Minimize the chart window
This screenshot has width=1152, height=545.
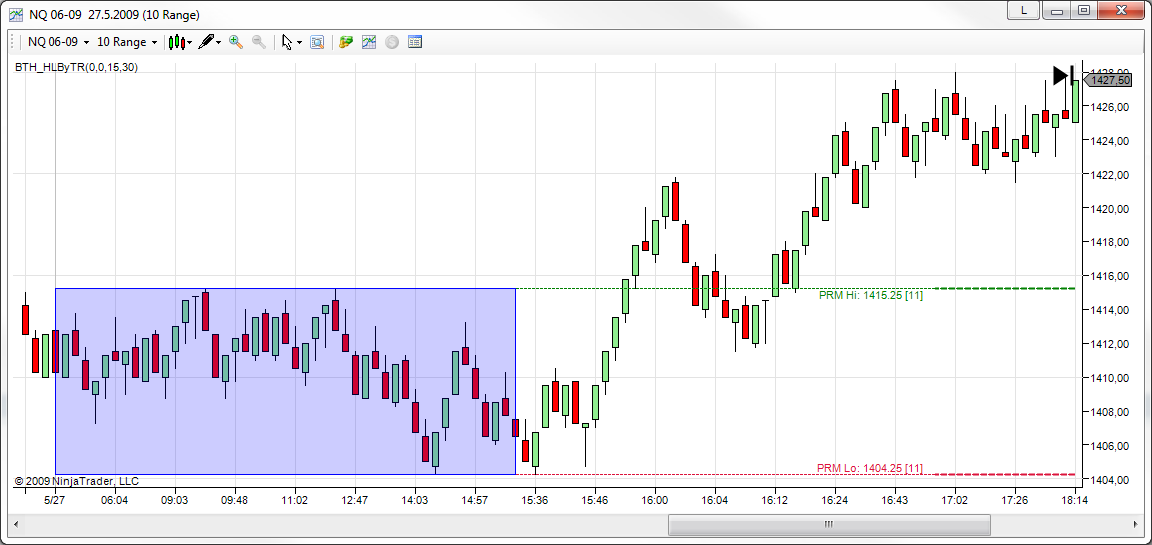point(1057,10)
